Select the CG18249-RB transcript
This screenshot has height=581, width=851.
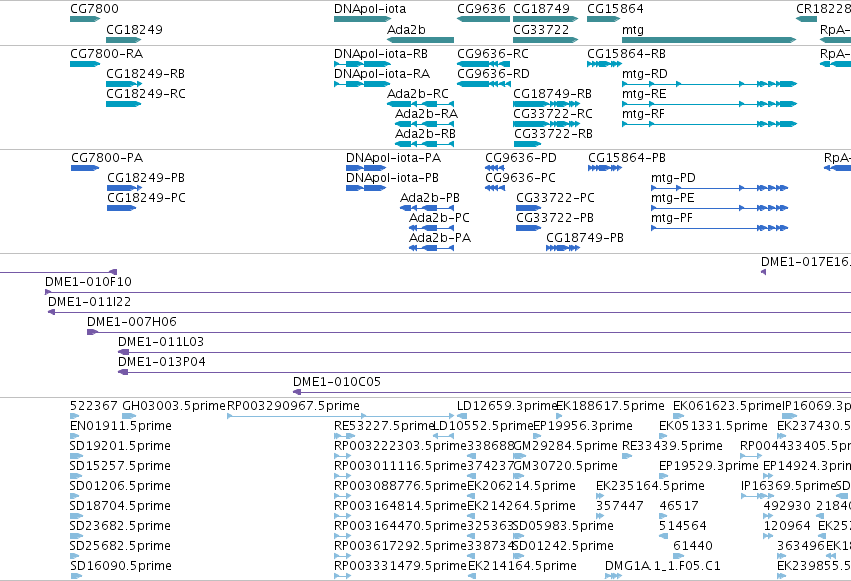(124, 84)
